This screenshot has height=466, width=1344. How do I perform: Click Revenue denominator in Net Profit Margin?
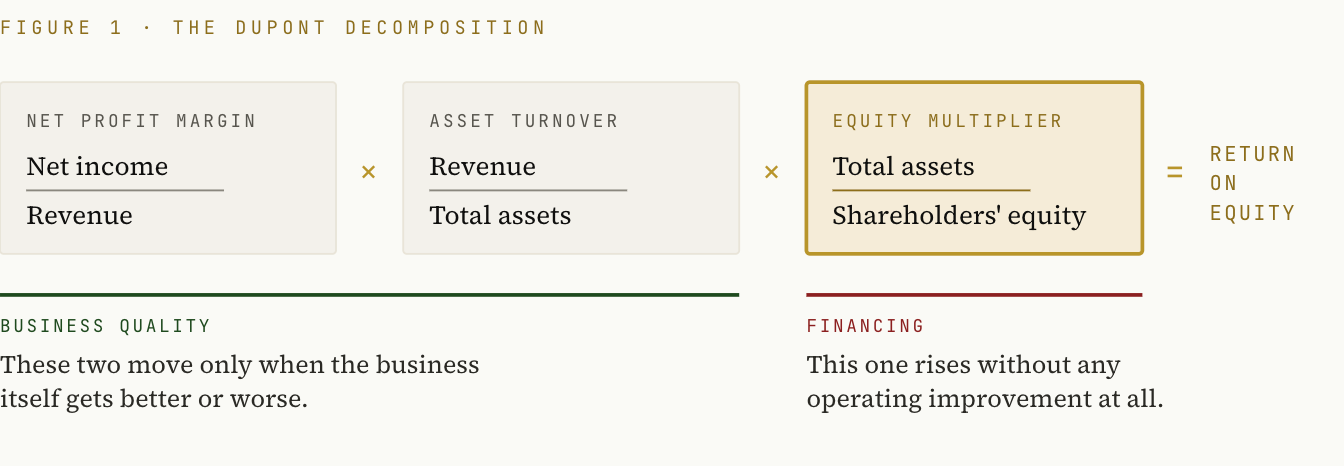click(80, 215)
